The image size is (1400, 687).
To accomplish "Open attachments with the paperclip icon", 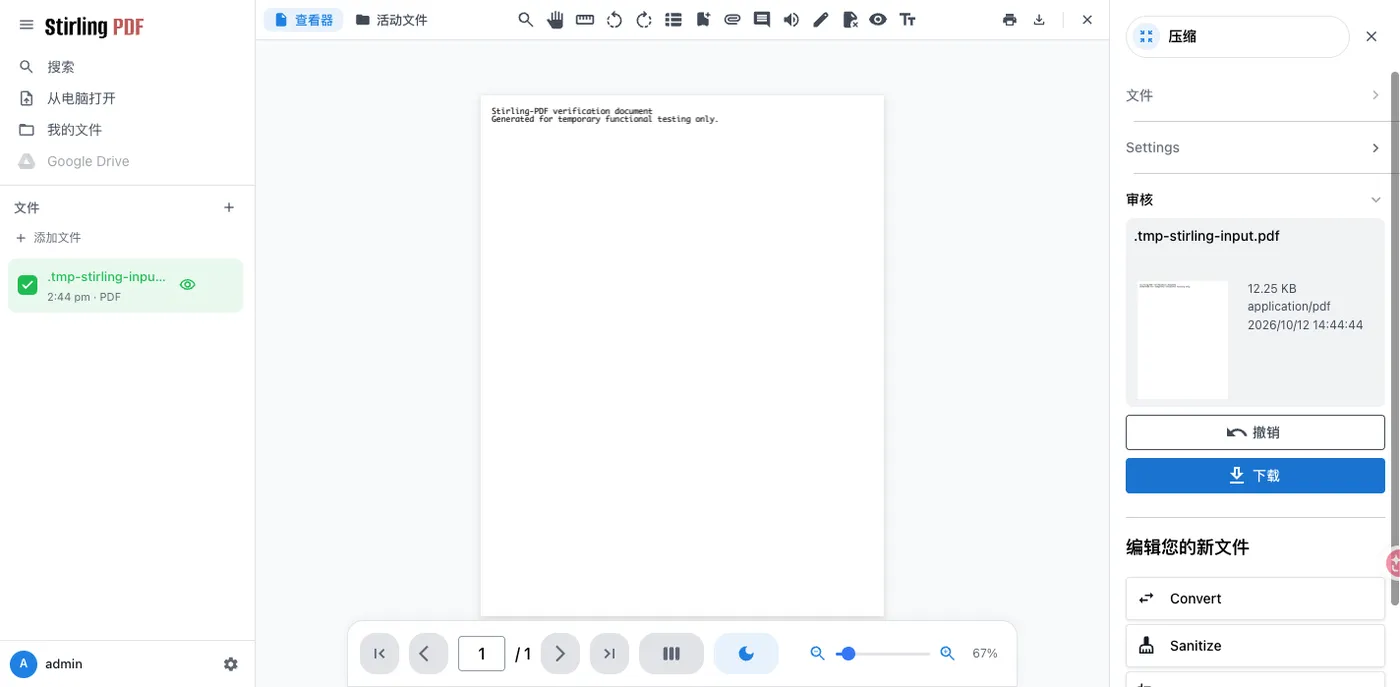I will click(x=732, y=20).
